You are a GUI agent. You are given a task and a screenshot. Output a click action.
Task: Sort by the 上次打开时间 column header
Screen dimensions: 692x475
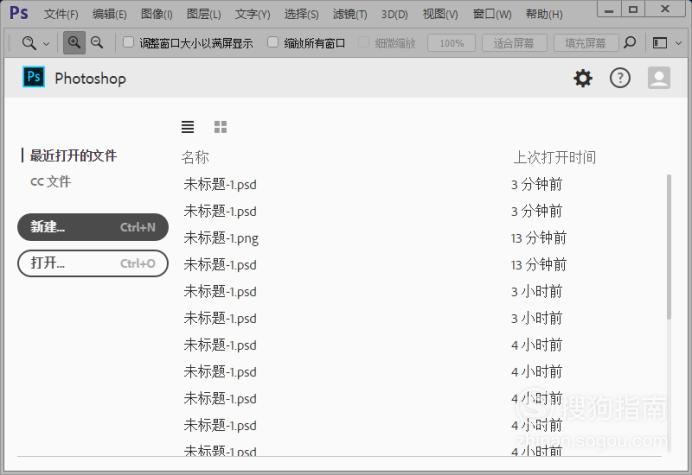tap(554, 157)
